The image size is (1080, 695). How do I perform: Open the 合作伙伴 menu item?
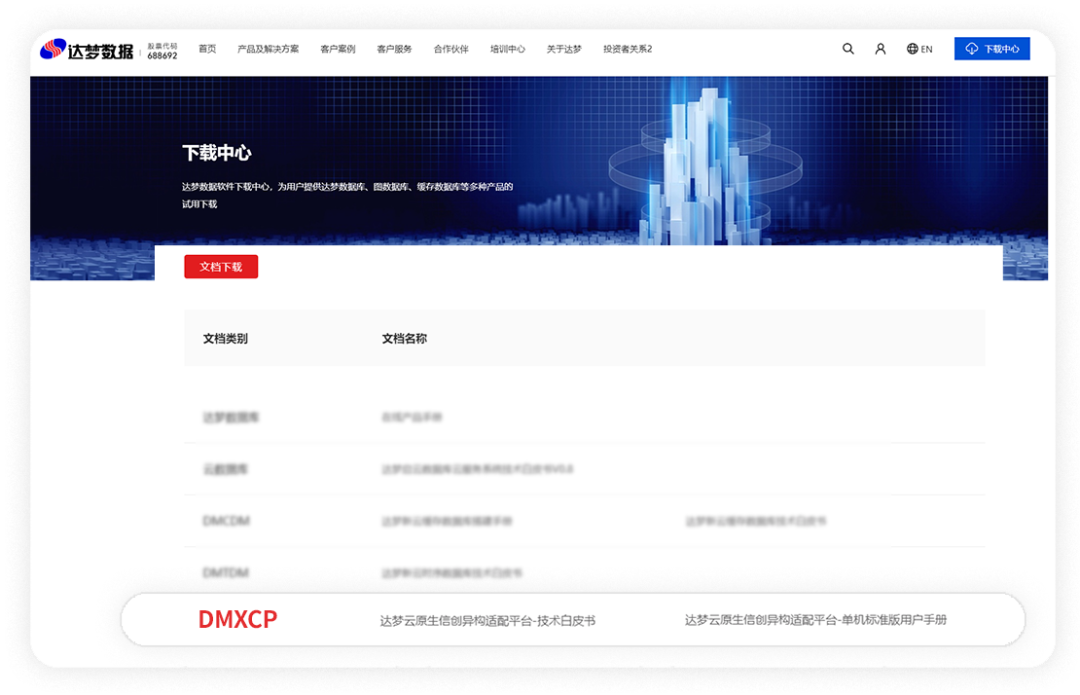450,49
